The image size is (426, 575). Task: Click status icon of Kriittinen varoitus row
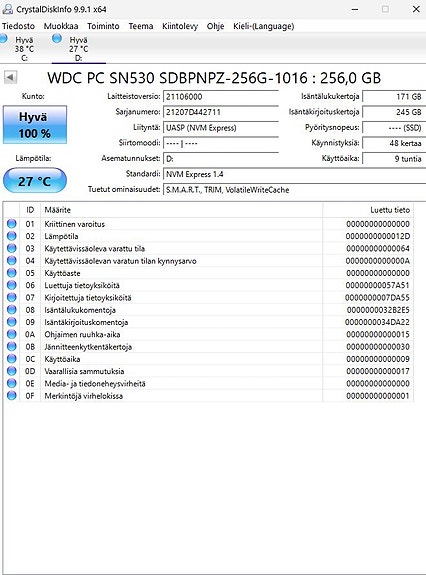12,224
